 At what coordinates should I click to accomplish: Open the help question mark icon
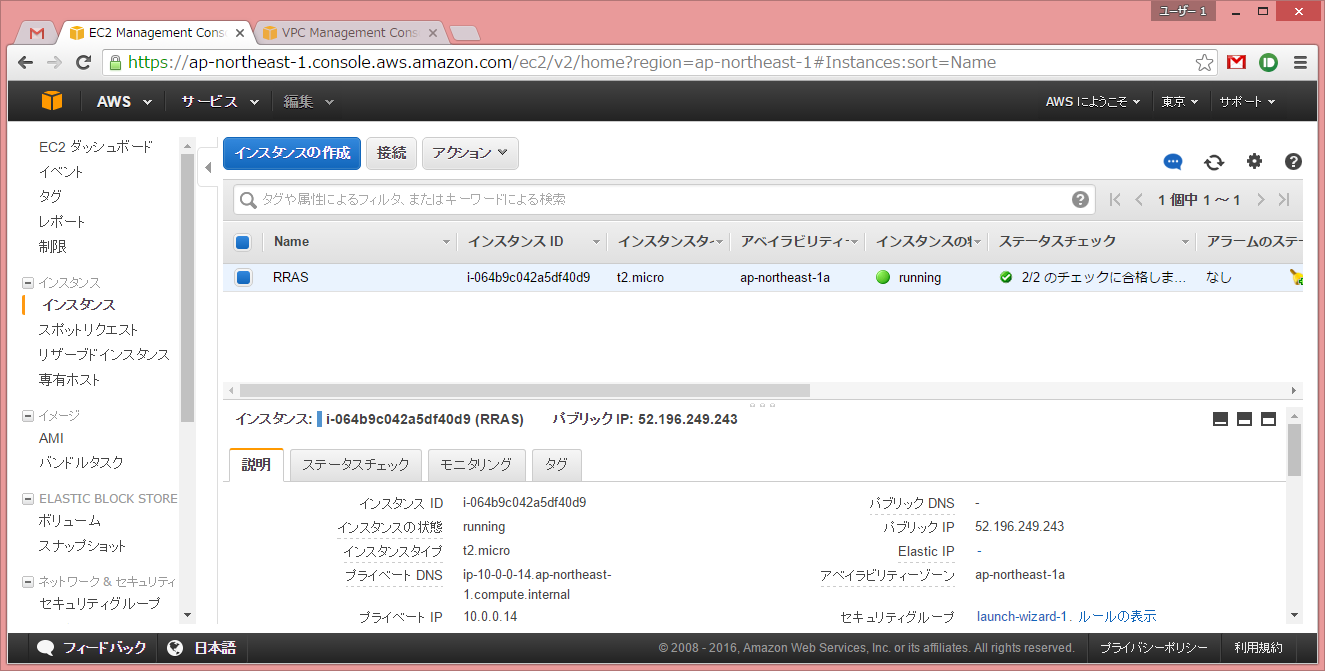pyautogui.click(x=1293, y=162)
